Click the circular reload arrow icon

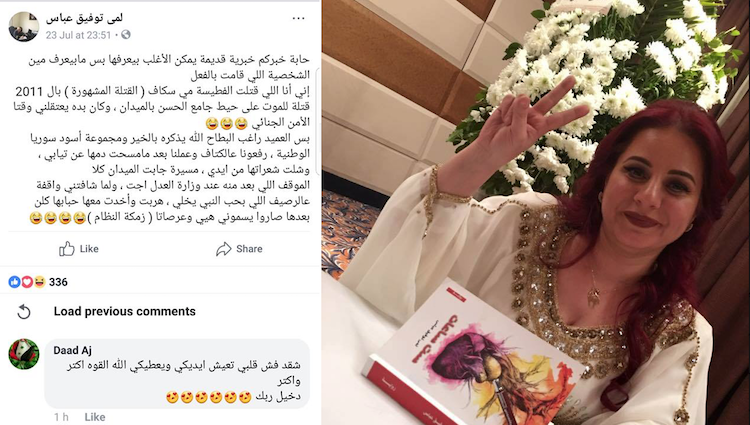point(23,312)
